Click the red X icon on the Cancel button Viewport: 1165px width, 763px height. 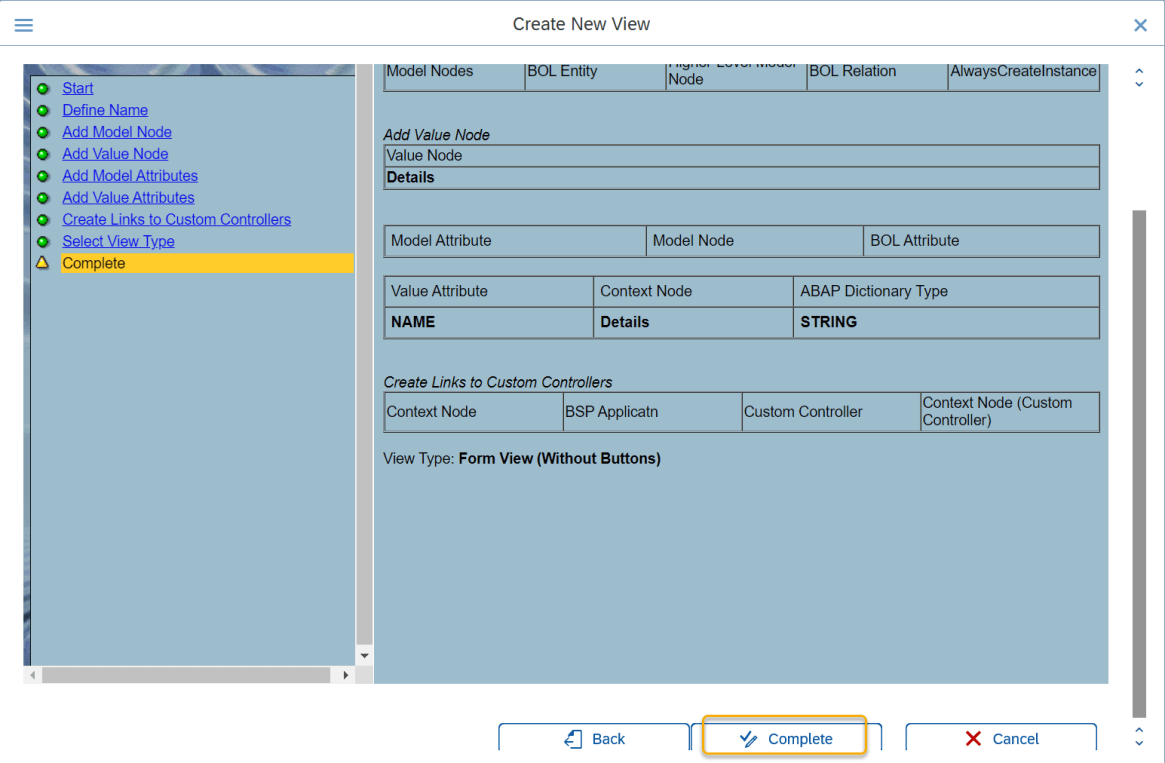(971, 738)
